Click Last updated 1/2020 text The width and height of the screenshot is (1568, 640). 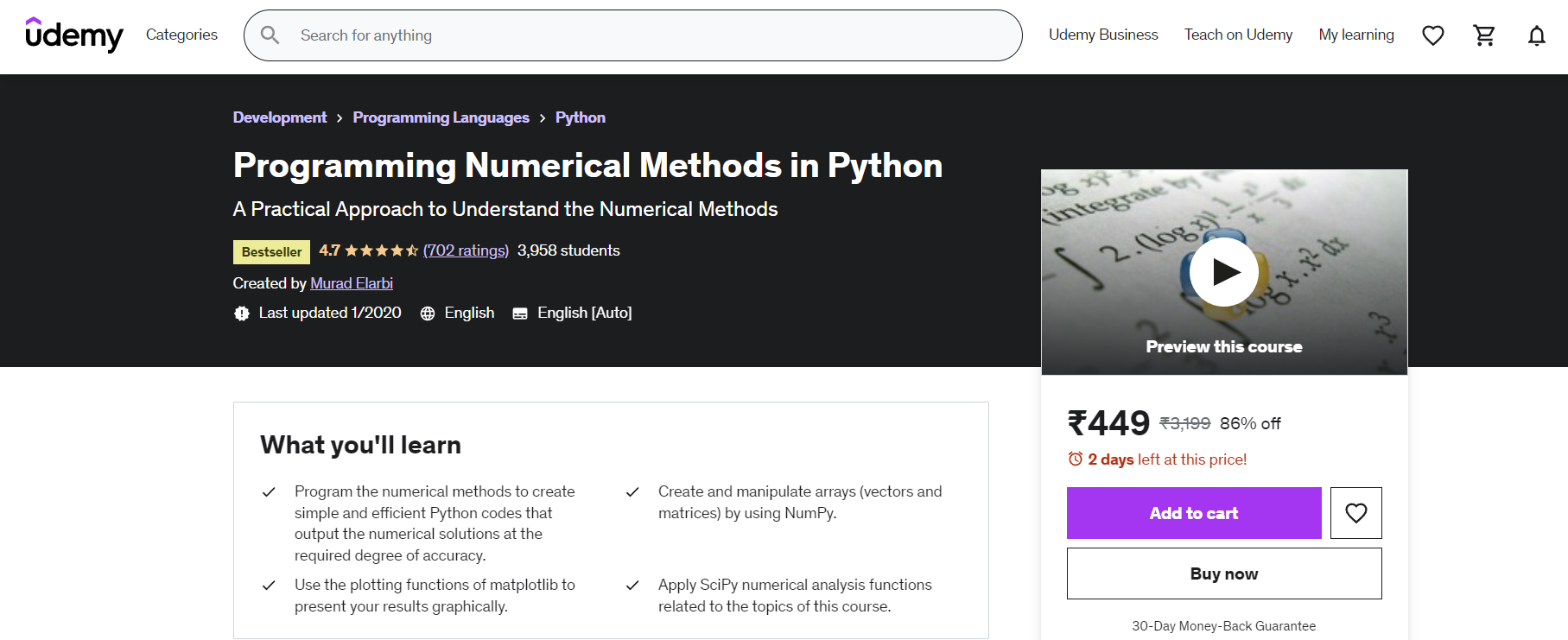tap(330, 313)
